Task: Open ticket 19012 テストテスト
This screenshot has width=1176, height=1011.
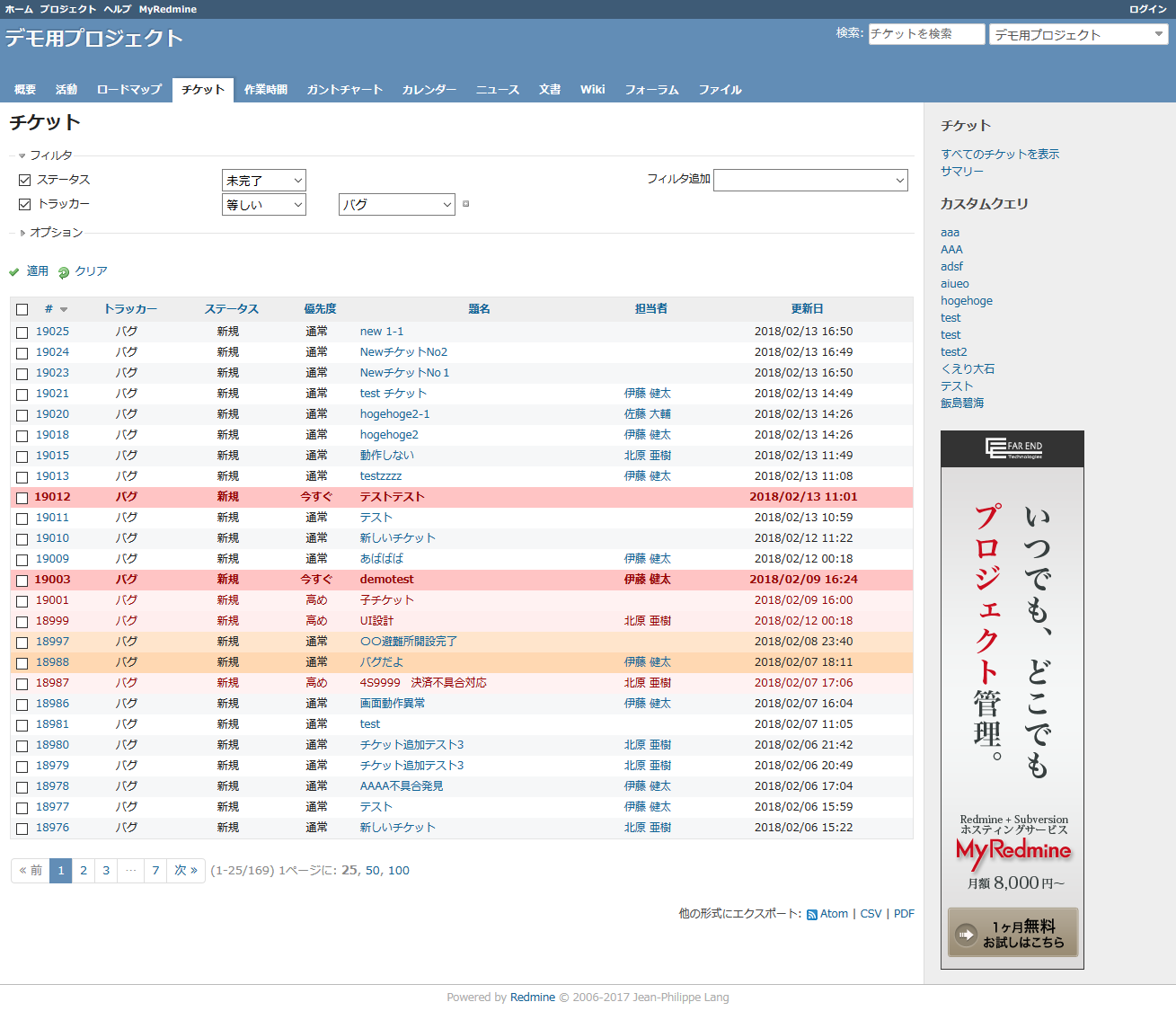Action: (393, 497)
